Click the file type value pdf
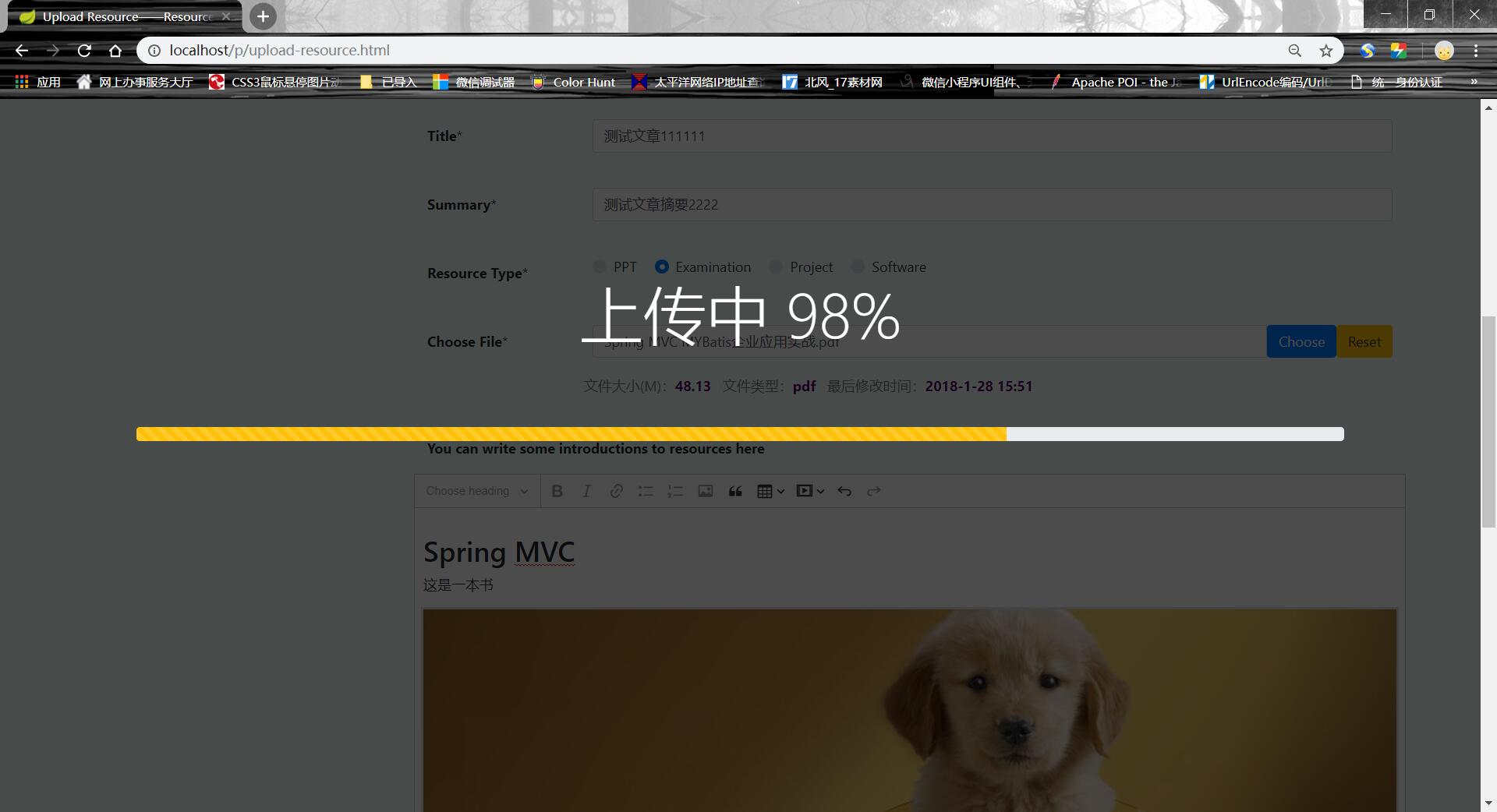Screen dimensions: 1497x812 pyautogui.click(x=804, y=387)
